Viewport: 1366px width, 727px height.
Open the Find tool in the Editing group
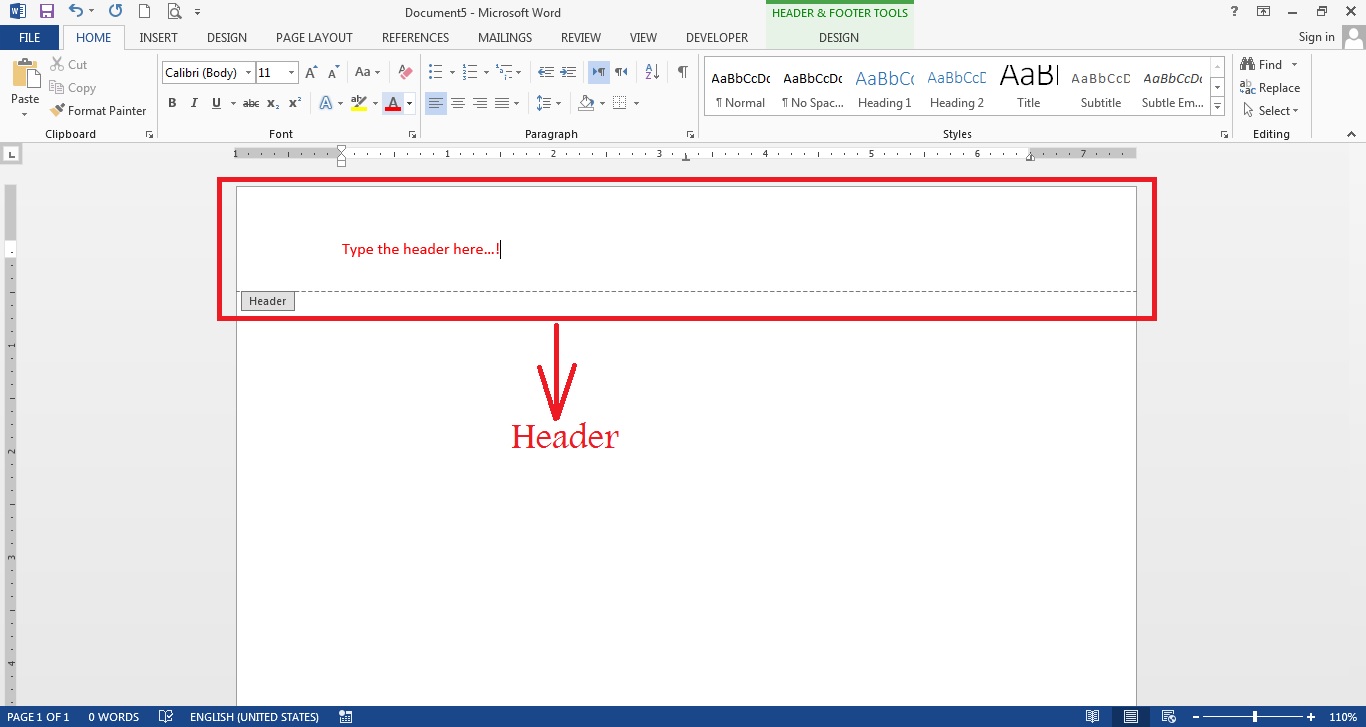tap(1268, 63)
